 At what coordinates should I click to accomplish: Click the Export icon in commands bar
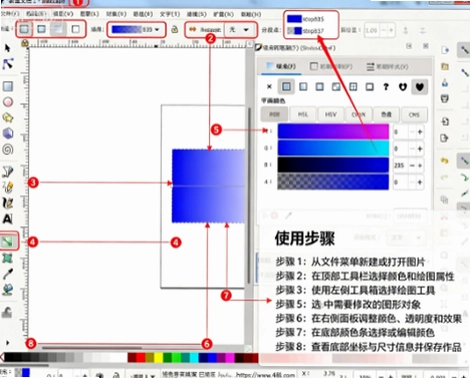(445, 138)
